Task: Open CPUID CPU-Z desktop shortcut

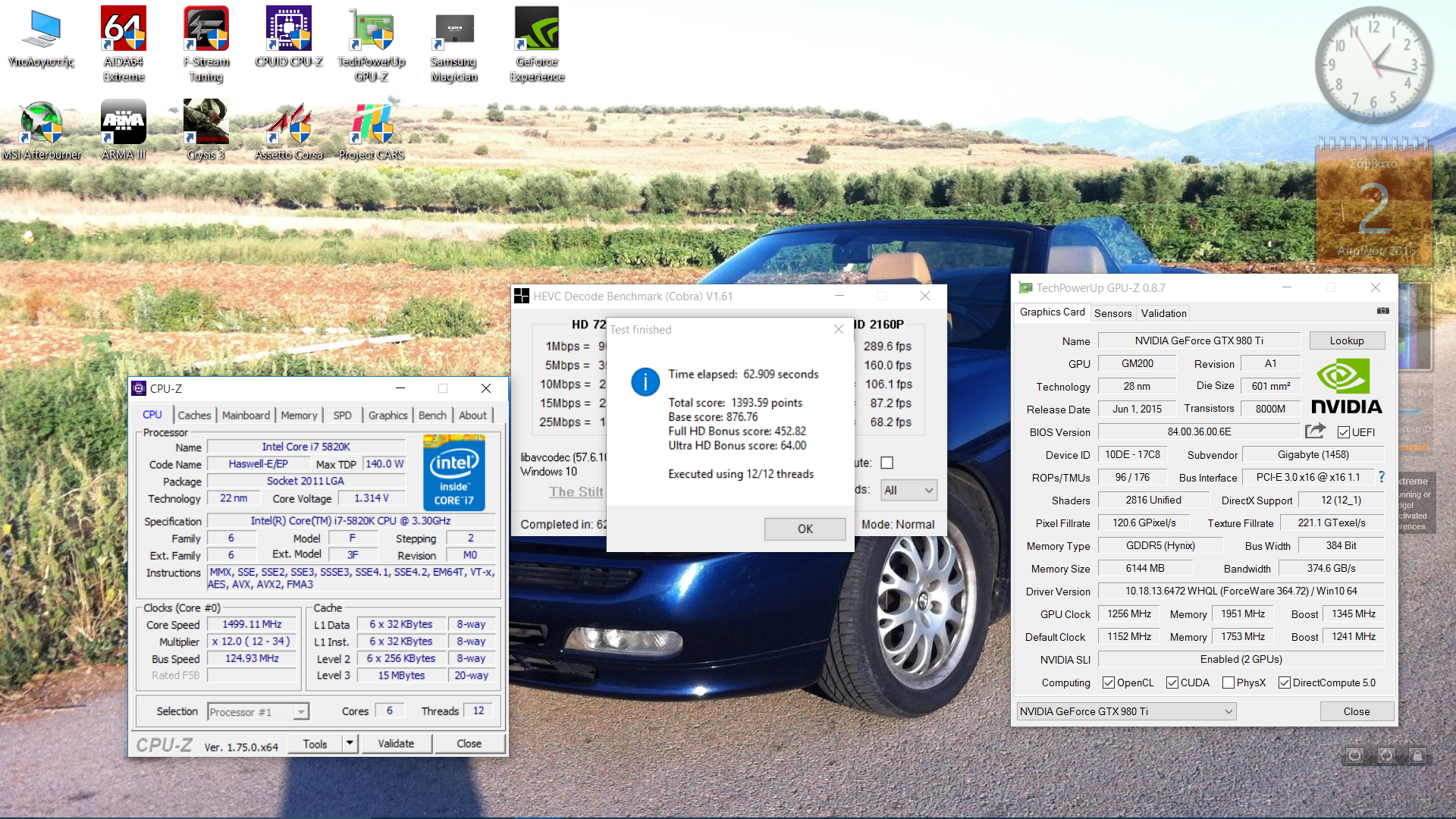Action: (289, 36)
